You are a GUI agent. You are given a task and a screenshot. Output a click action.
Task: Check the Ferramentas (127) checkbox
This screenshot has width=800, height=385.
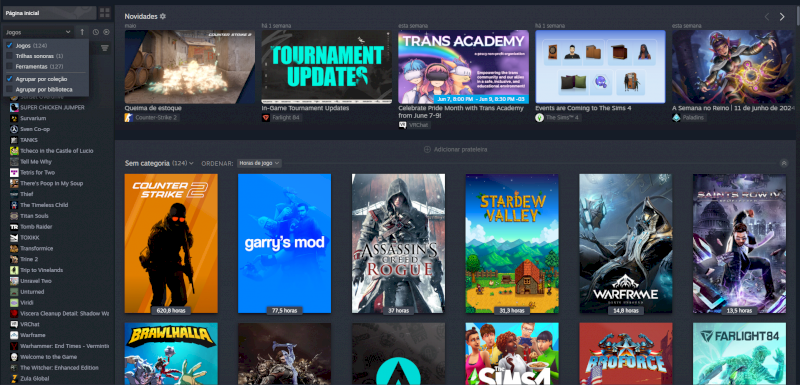coord(9,67)
